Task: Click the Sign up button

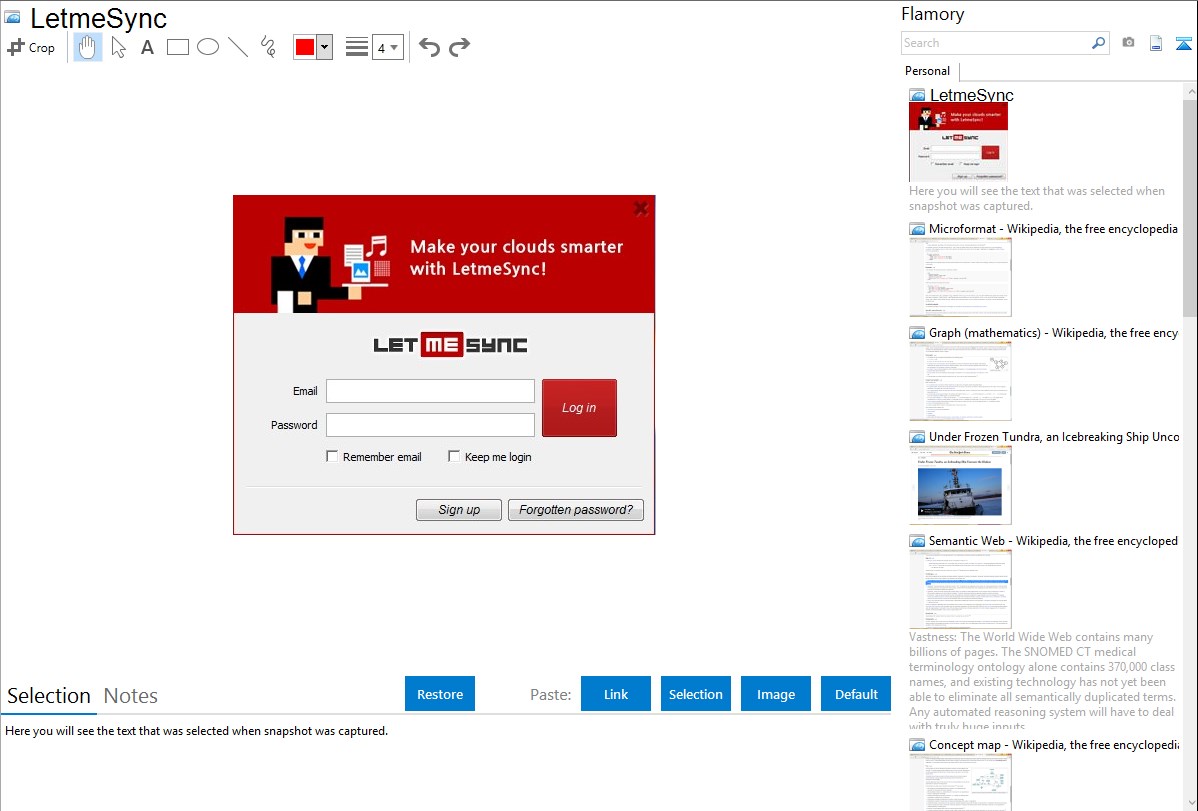Action: pos(459,510)
